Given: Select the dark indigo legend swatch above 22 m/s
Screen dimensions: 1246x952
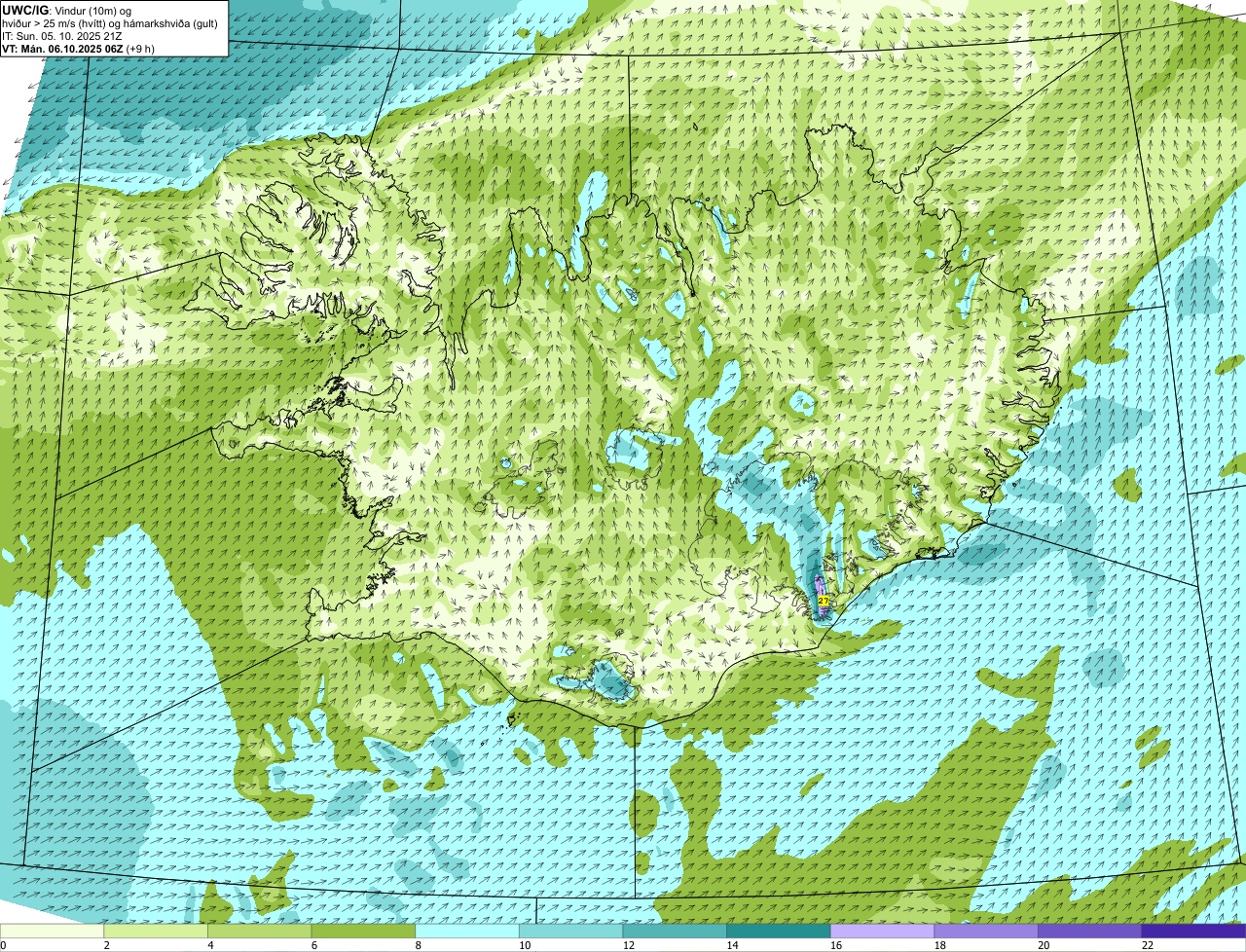Looking at the screenshot, I should tap(1193, 931).
